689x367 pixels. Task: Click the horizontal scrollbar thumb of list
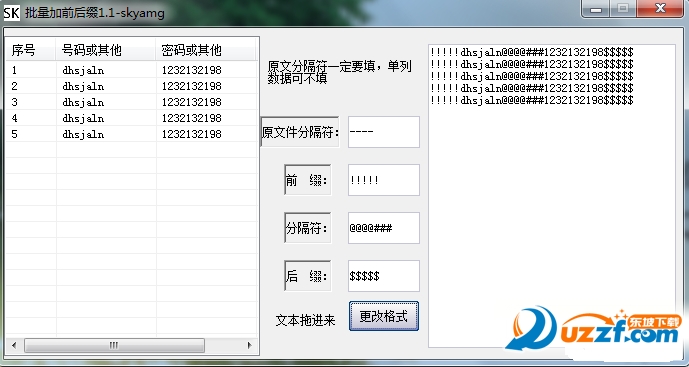pyautogui.click(x=114, y=345)
